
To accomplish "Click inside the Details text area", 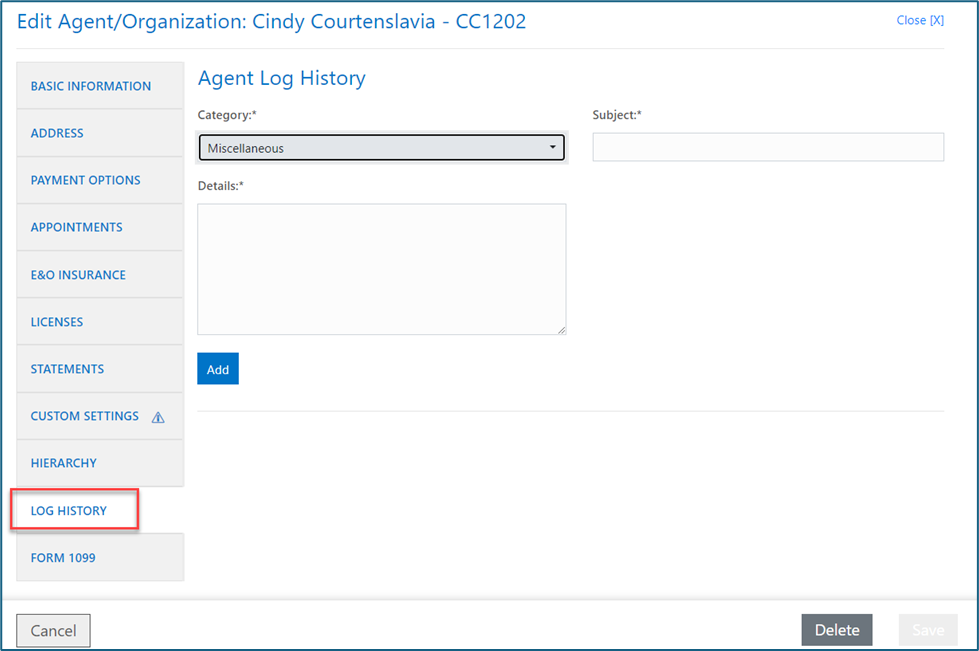I will click(381, 269).
